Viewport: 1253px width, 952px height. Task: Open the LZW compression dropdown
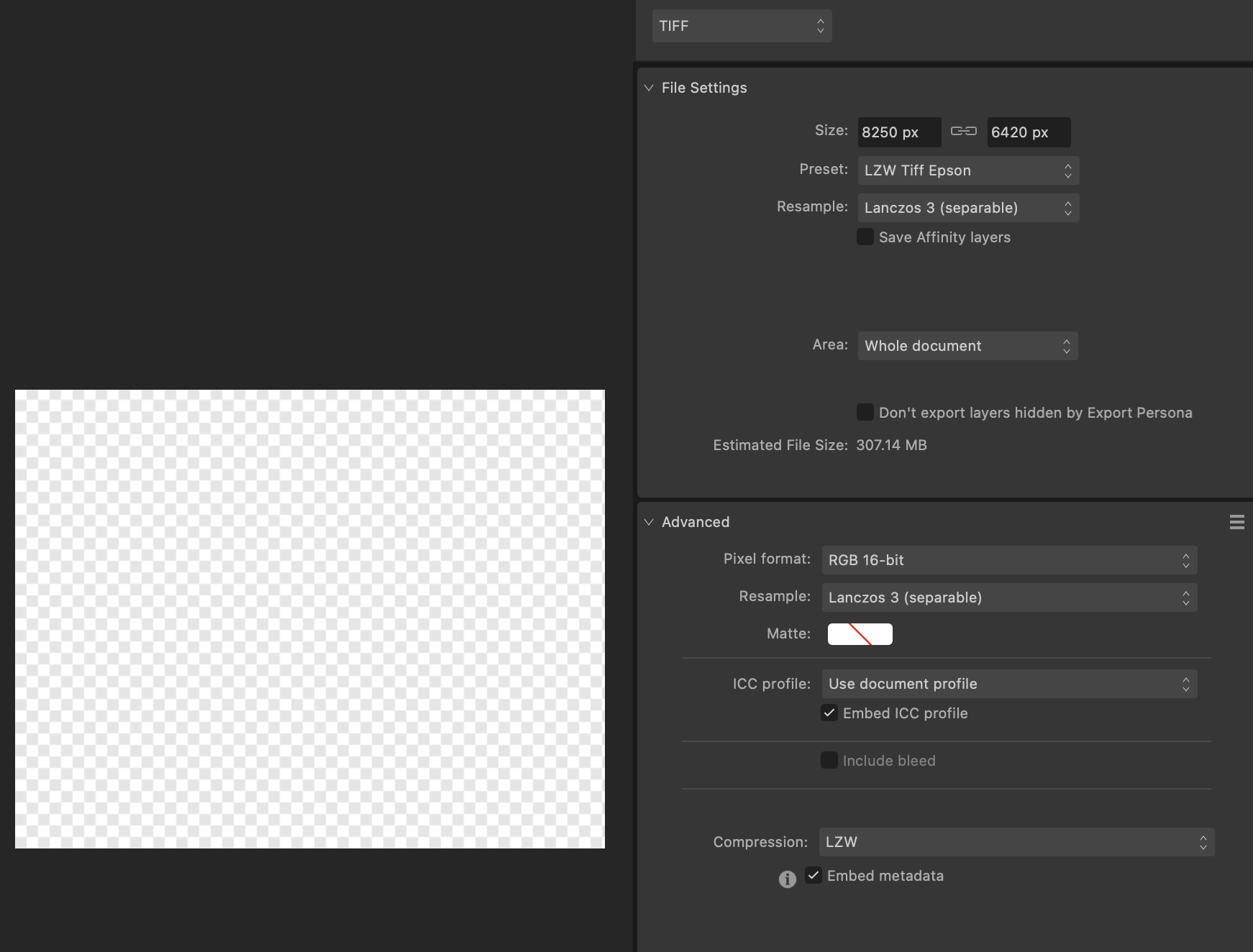pyautogui.click(x=1016, y=842)
